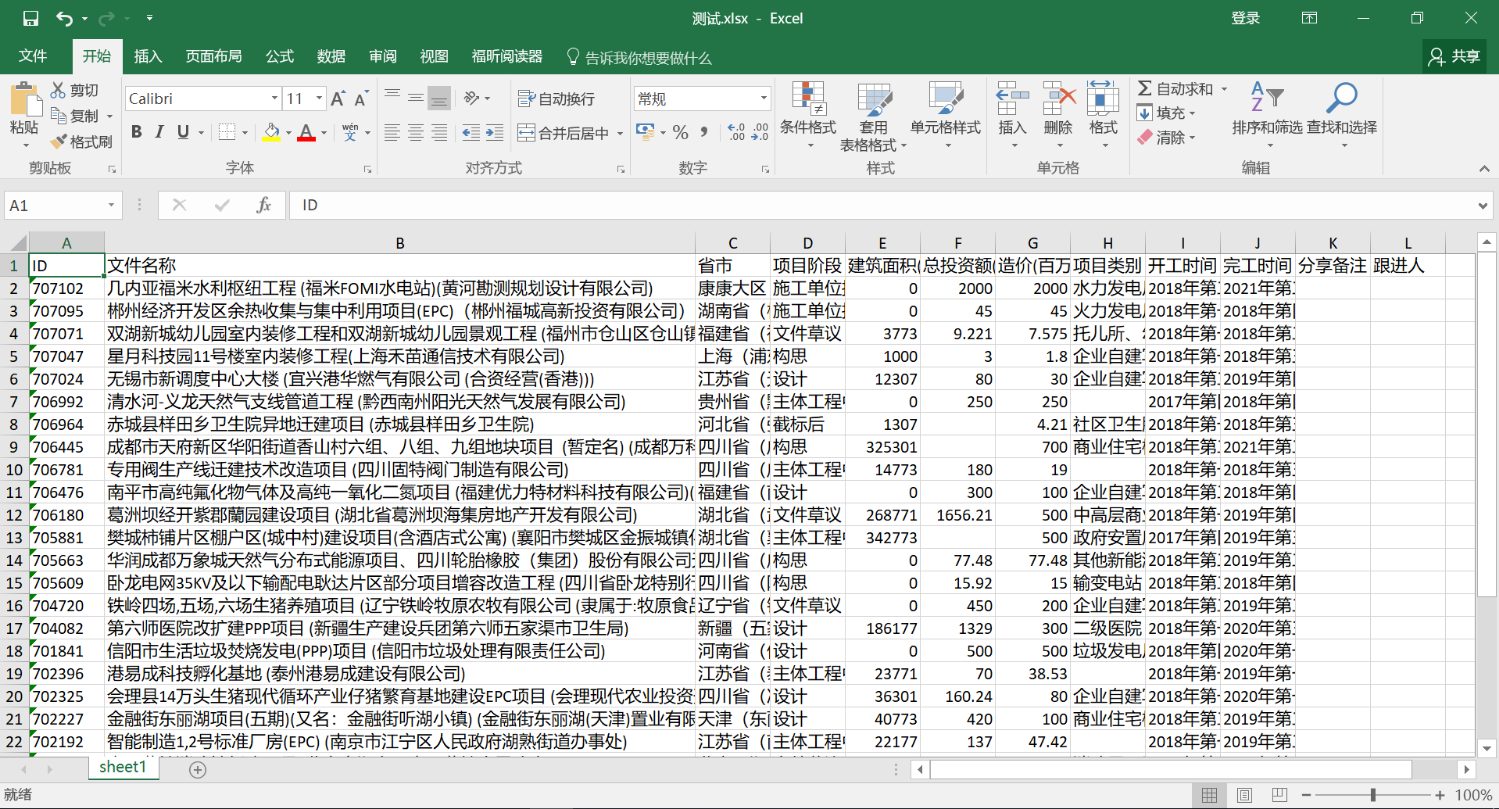Expand the formula bar
The image size is (1499, 809).
pos(1484,205)
